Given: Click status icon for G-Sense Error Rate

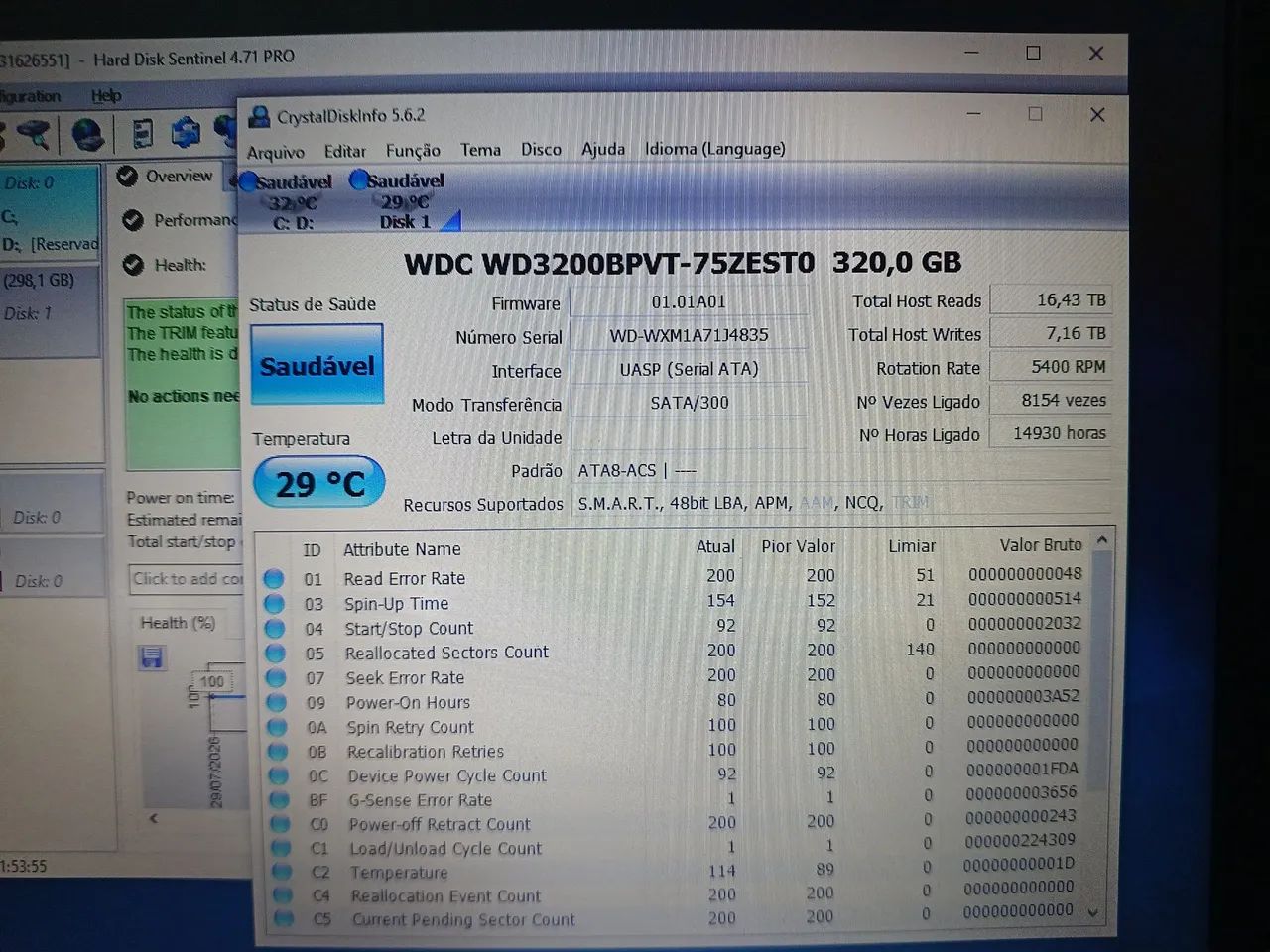Looking at the screenshot, I should click(x=280, y=800).
